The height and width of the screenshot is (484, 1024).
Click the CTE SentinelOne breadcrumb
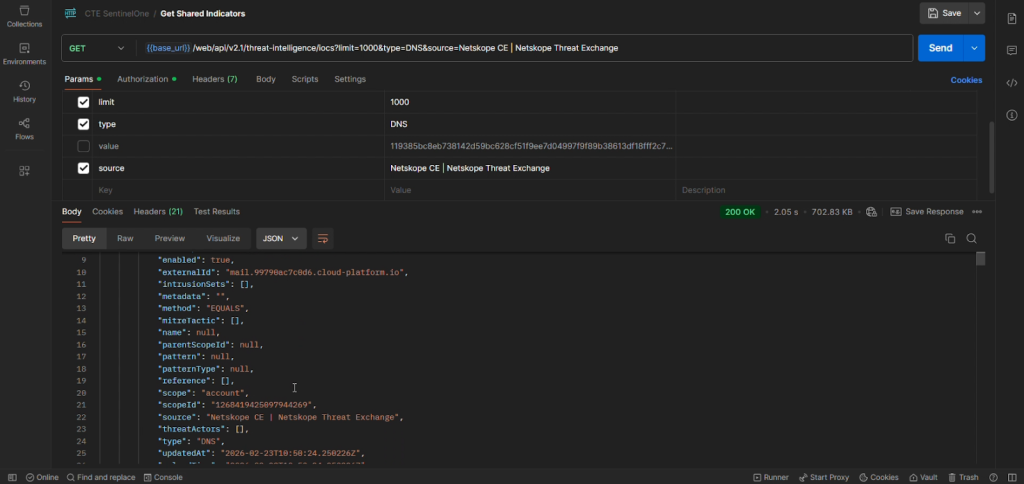pos(116,13)
